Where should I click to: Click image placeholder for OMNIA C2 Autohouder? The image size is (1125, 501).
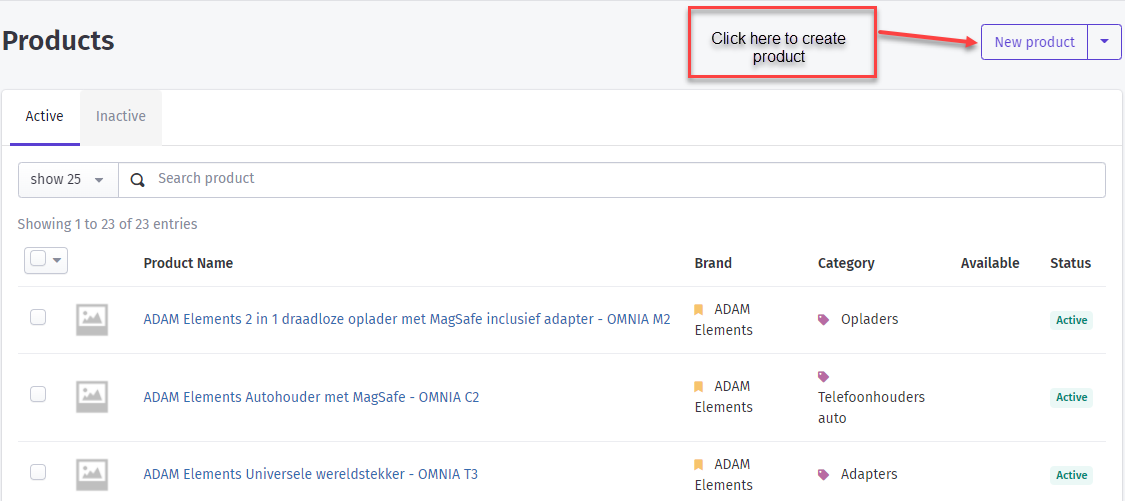point(92,397)
